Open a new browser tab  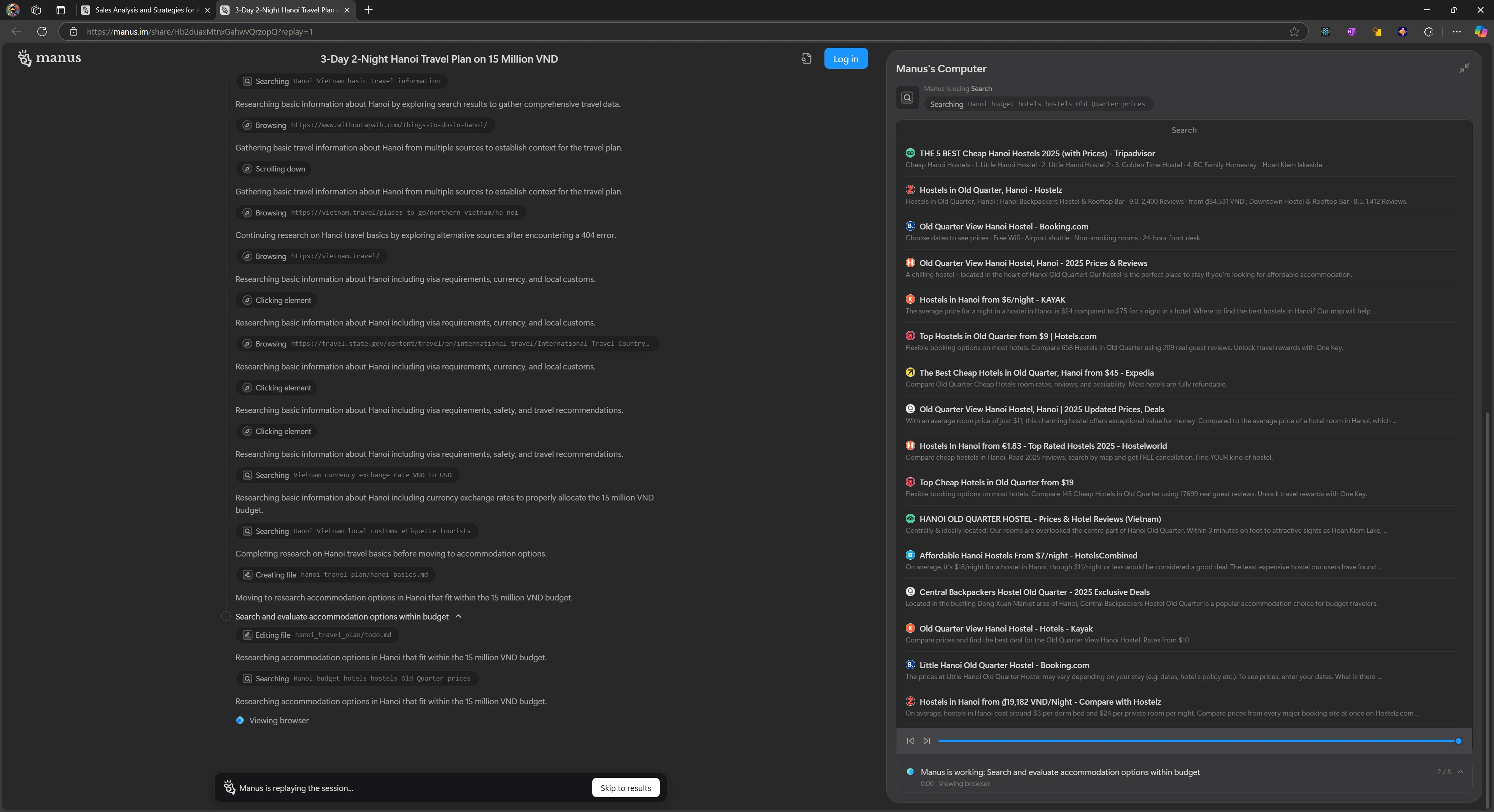pos(368,10)
